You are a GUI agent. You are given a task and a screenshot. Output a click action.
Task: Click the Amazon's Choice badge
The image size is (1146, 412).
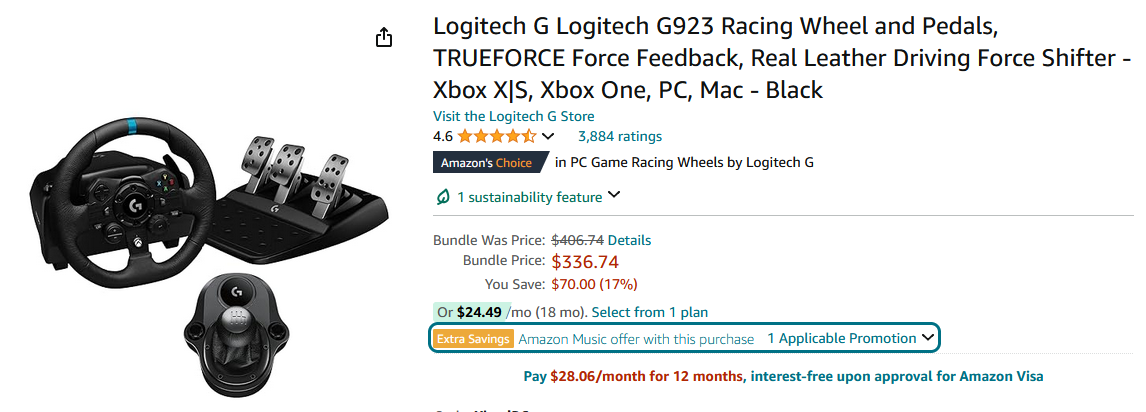[x=489, y=162]
